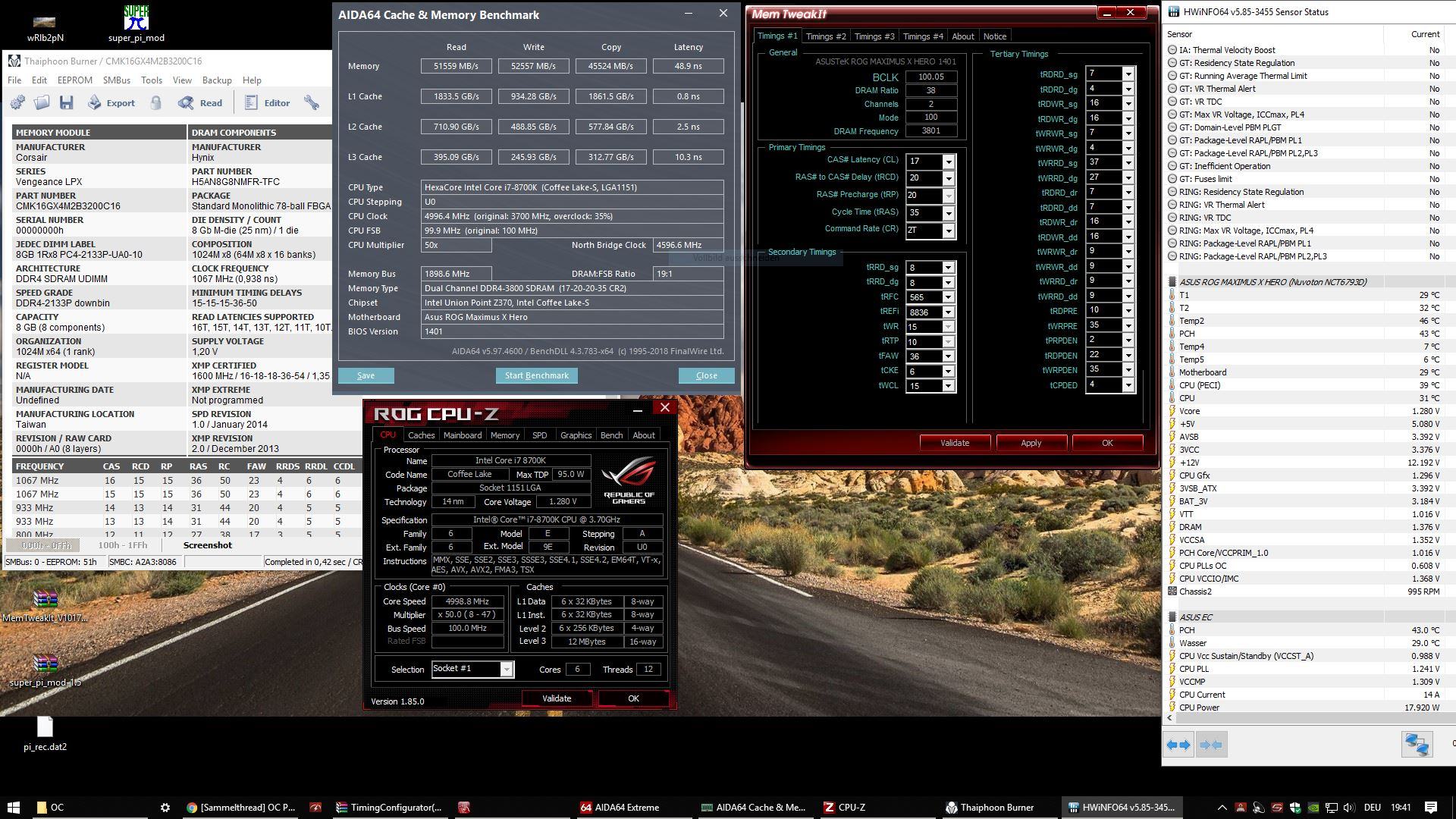Click HWiNFO horizontal scroll left arrow
The width and height of the screenshot is (1456, 819).
1169,717
